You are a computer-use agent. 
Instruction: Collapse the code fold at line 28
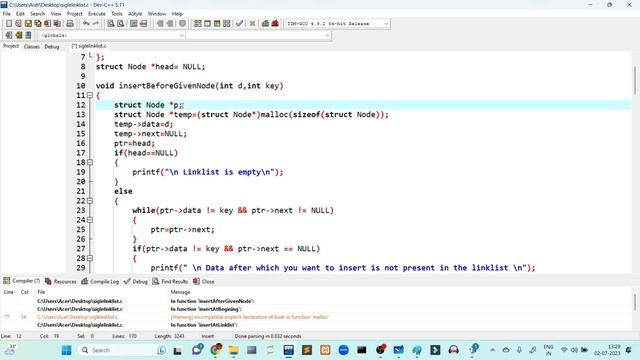pos(90,258)
